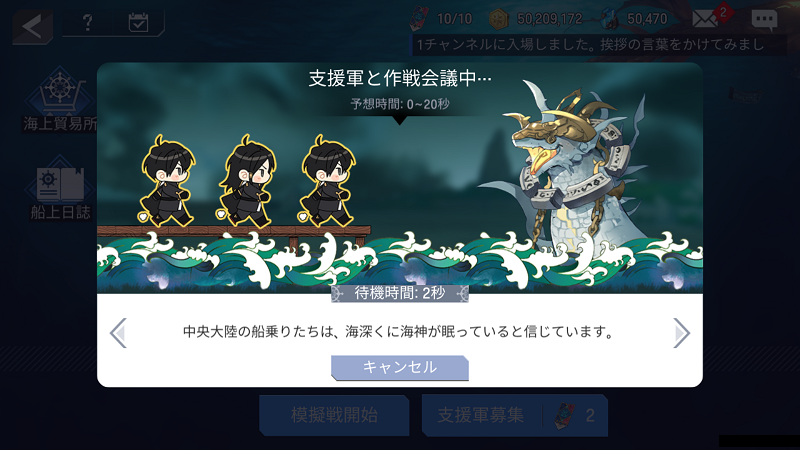Tap the 待機時間 waiting time label
This screenshot has width=800, height=450.
coord(400,293)
